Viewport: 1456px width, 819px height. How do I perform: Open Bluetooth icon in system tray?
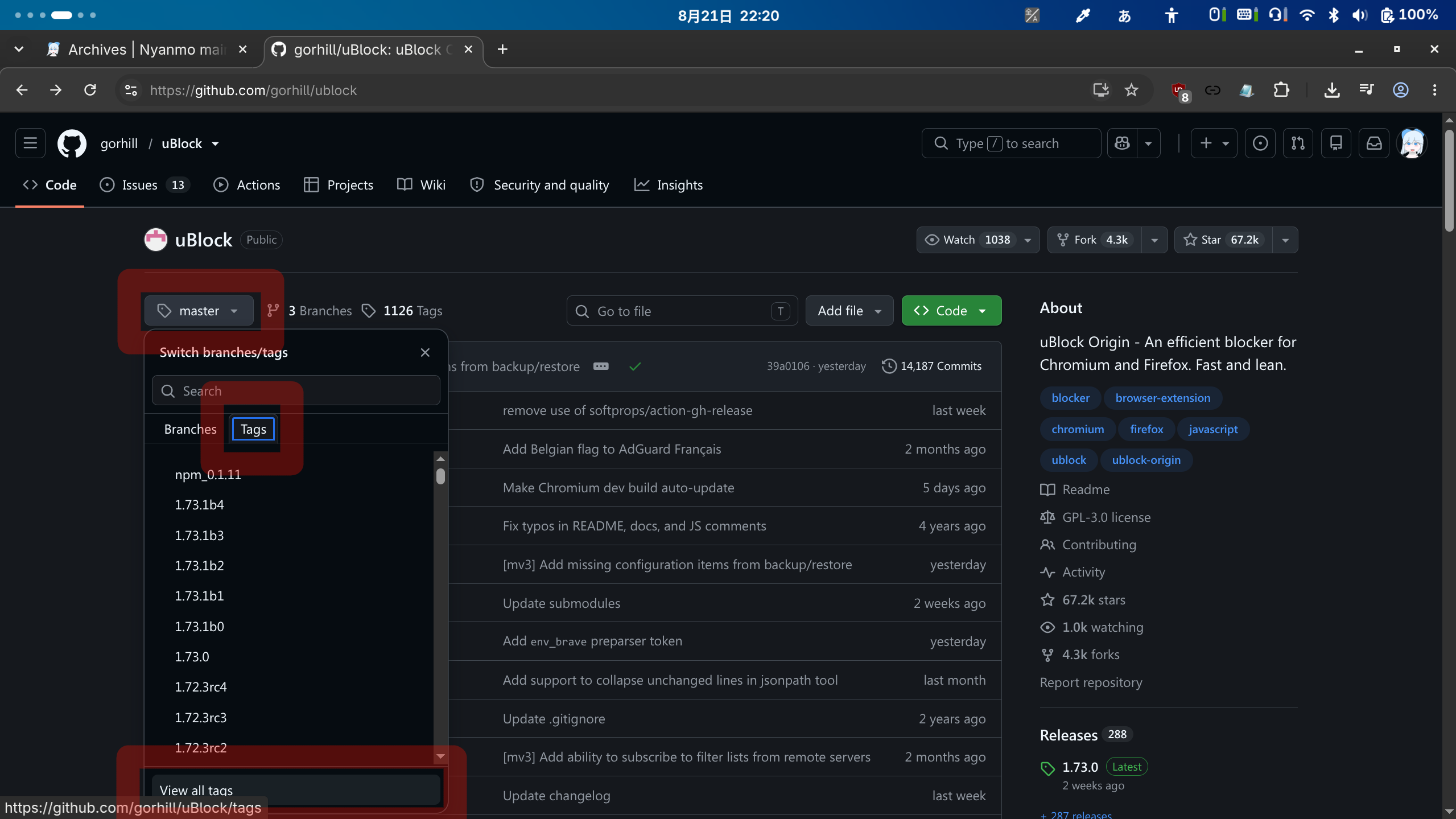(x=1333, y=15)
